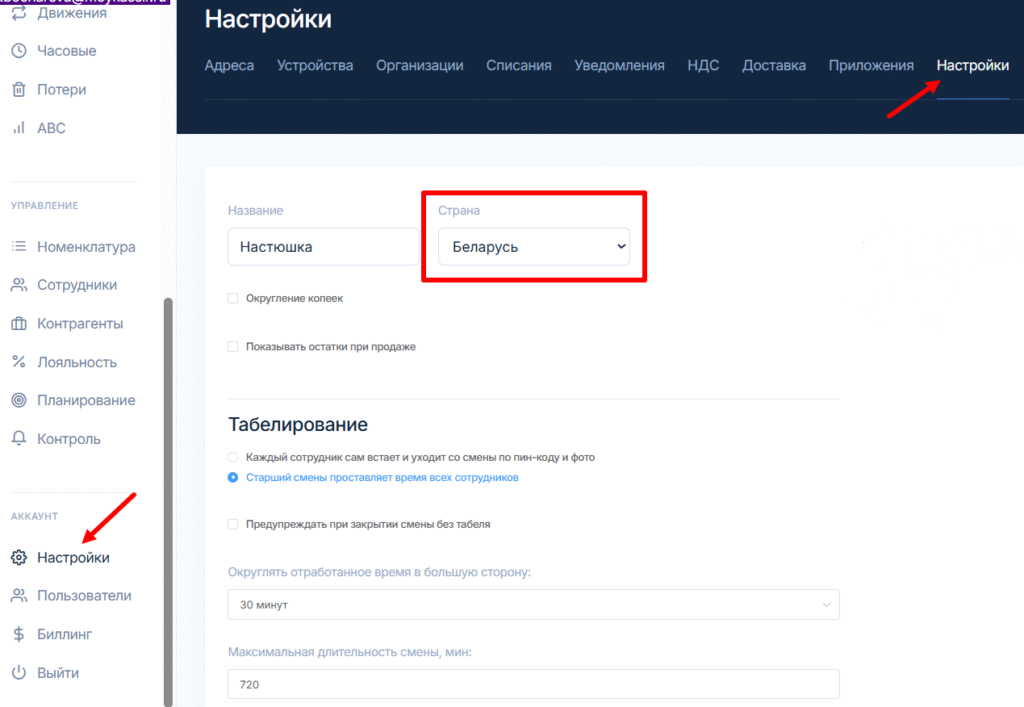Click the Название field containing Настюшка
The image size is (1024, 707).
(x=323, y=247)
